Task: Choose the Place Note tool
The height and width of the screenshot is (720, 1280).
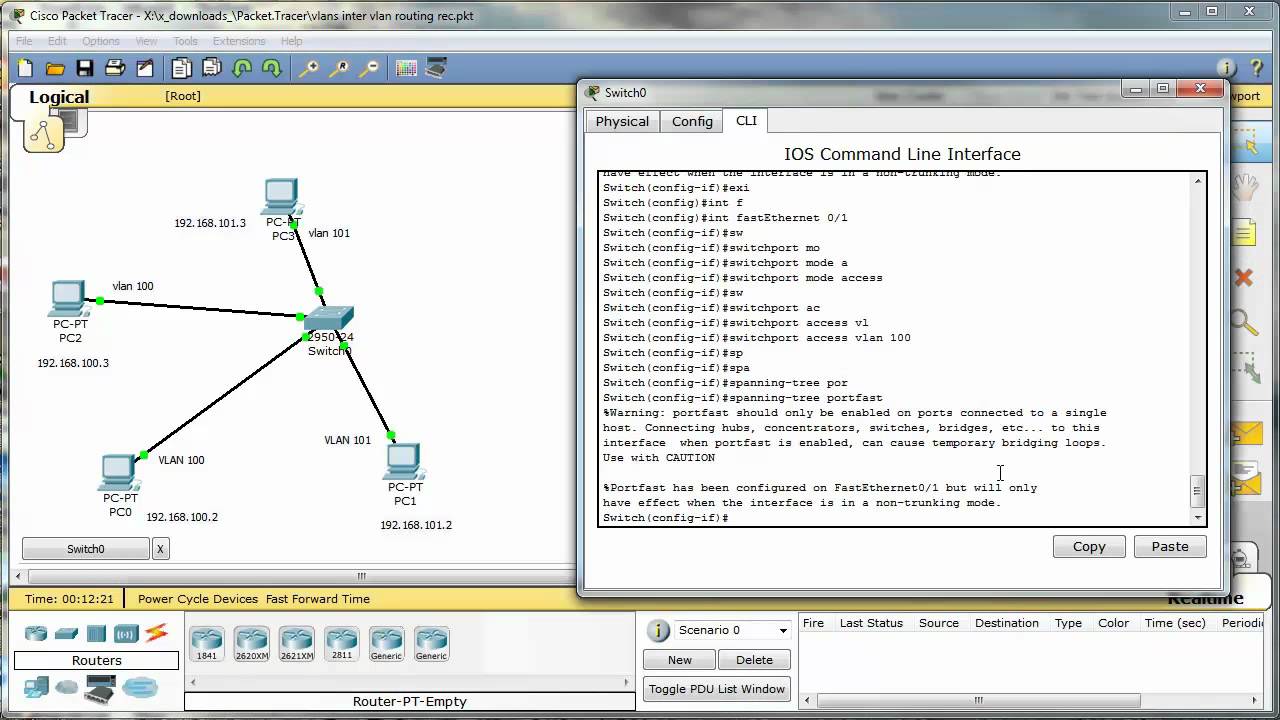Action: pyautogui.click(x=1244, y=234)
